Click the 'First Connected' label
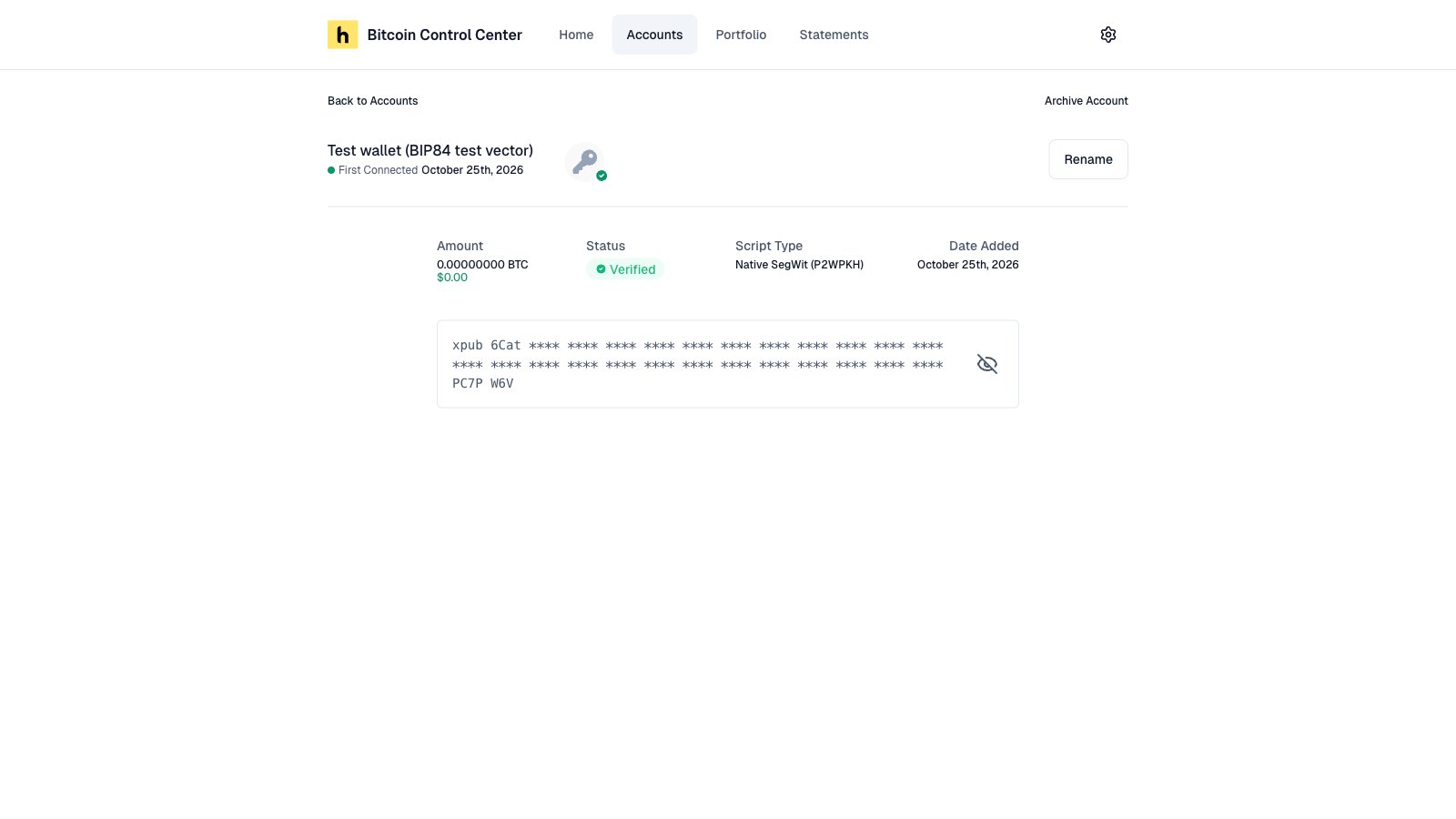Image resolution: width=1456 pixels, height=819 pixels. (378, 170)
